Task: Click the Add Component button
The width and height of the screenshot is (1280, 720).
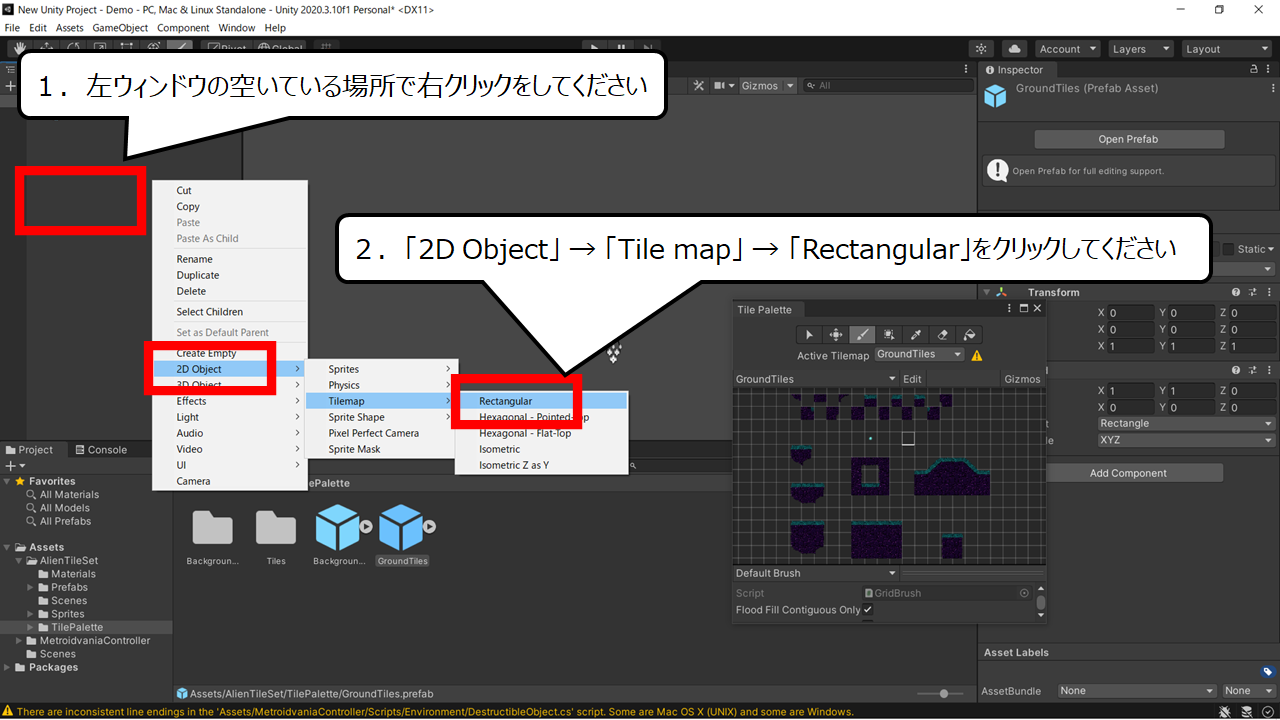Action: click(1128, 473)
